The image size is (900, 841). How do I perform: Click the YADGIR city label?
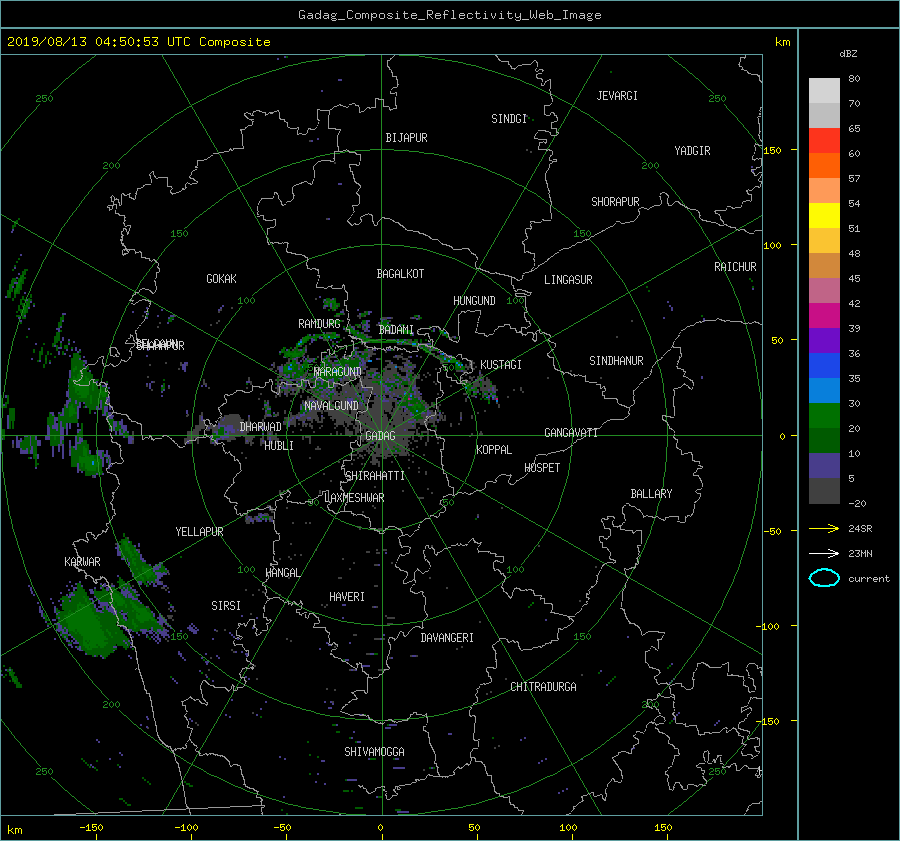pos(692,151)
